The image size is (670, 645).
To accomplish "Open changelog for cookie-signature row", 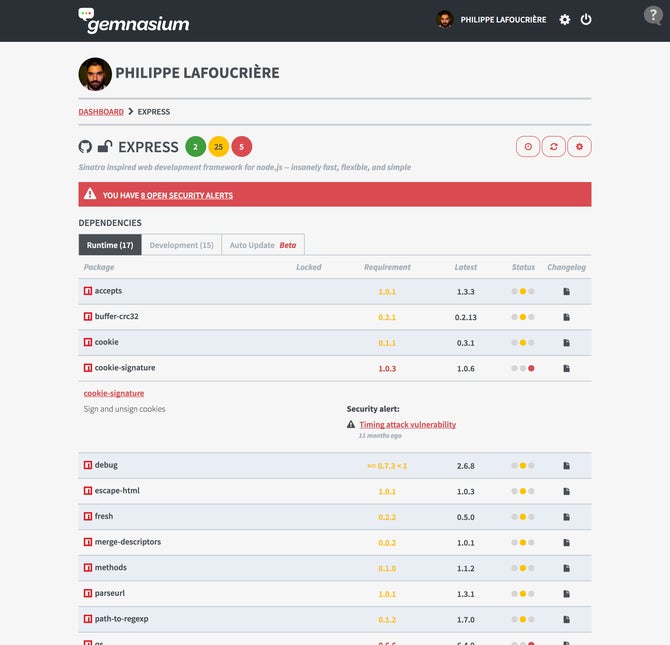I will click(x=566, y=368).
